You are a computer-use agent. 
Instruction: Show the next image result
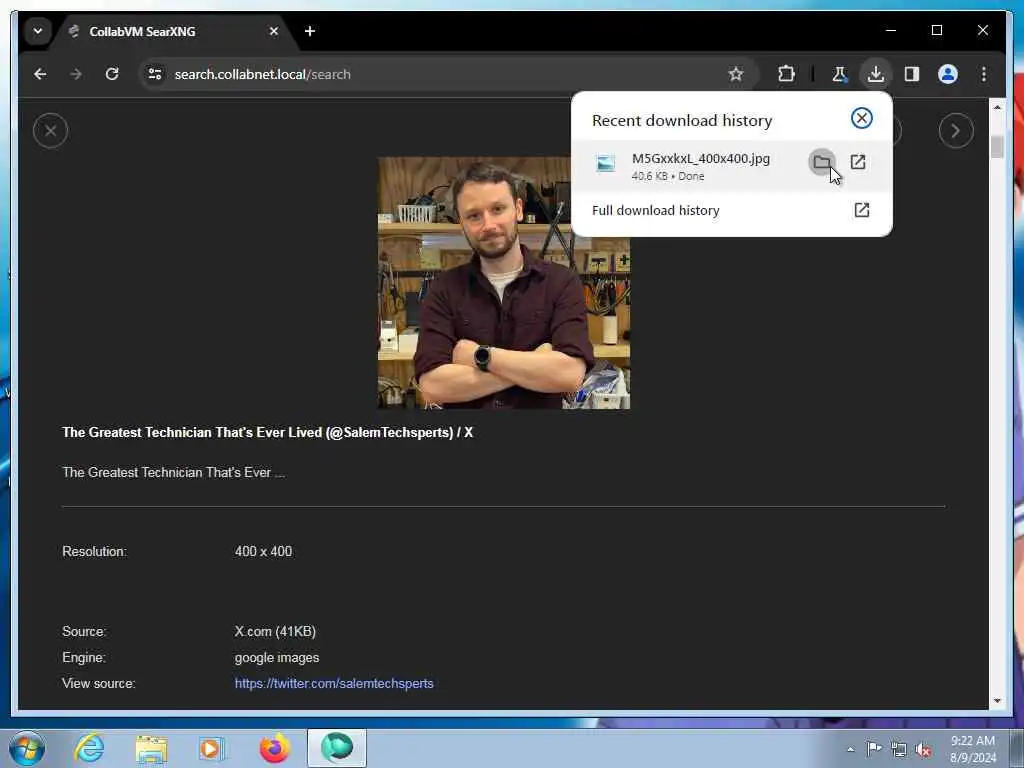point(955,131)
